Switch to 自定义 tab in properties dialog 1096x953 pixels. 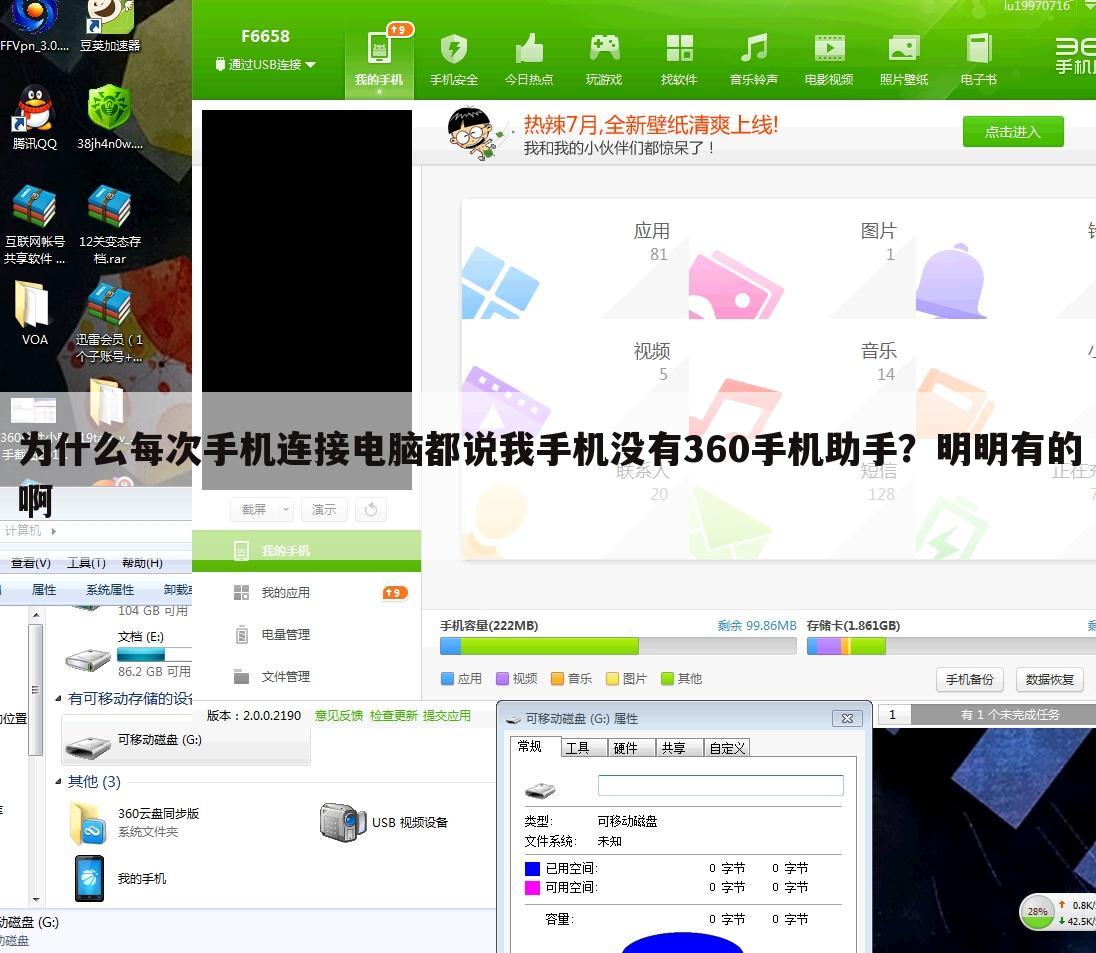(727, 748)
